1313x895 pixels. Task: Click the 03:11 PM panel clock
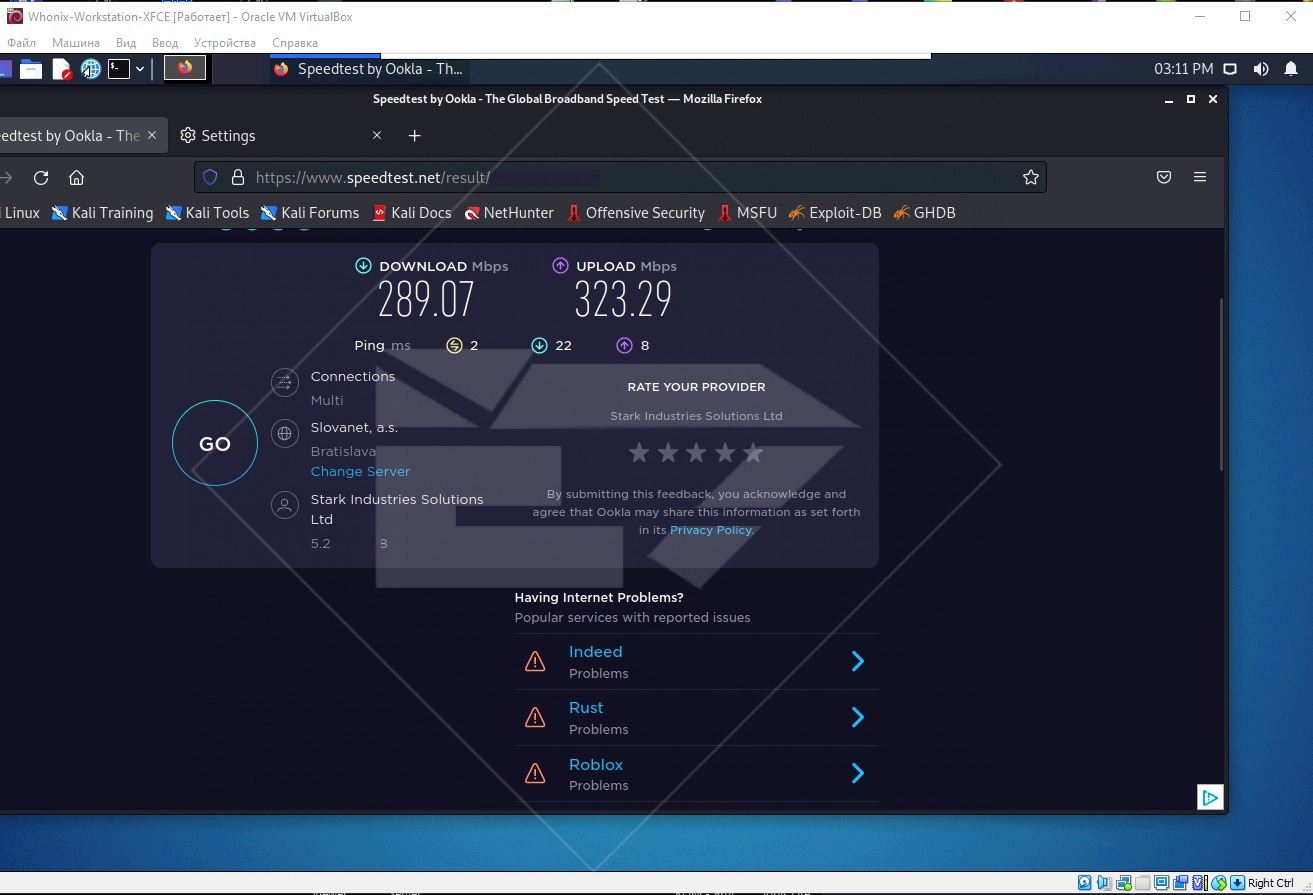coord(1184,69)
